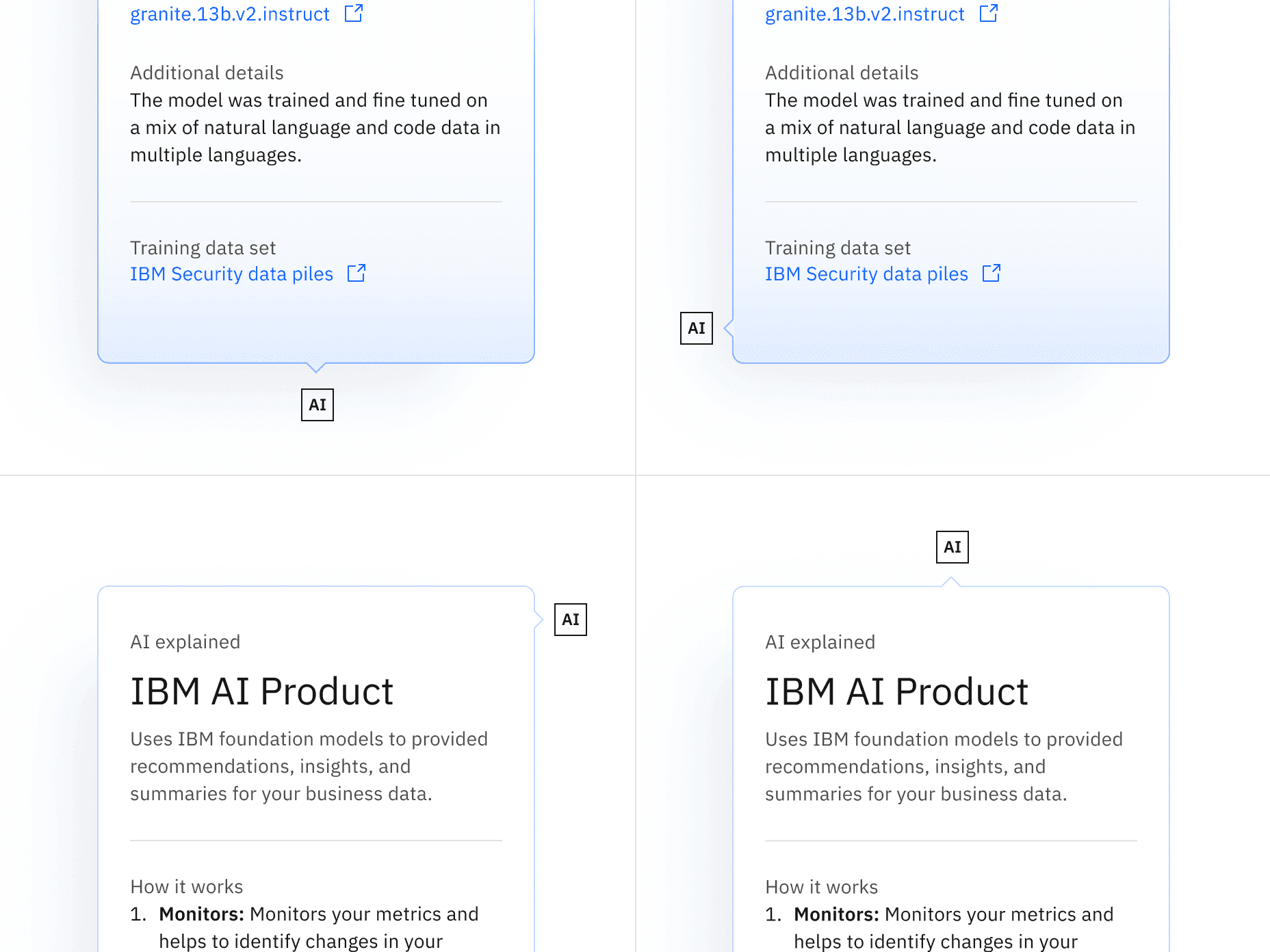Click 'The model was trained' paragraph, top-left card
The image size is (1270, 952).
pyautogui.click(x=315, y=127)
